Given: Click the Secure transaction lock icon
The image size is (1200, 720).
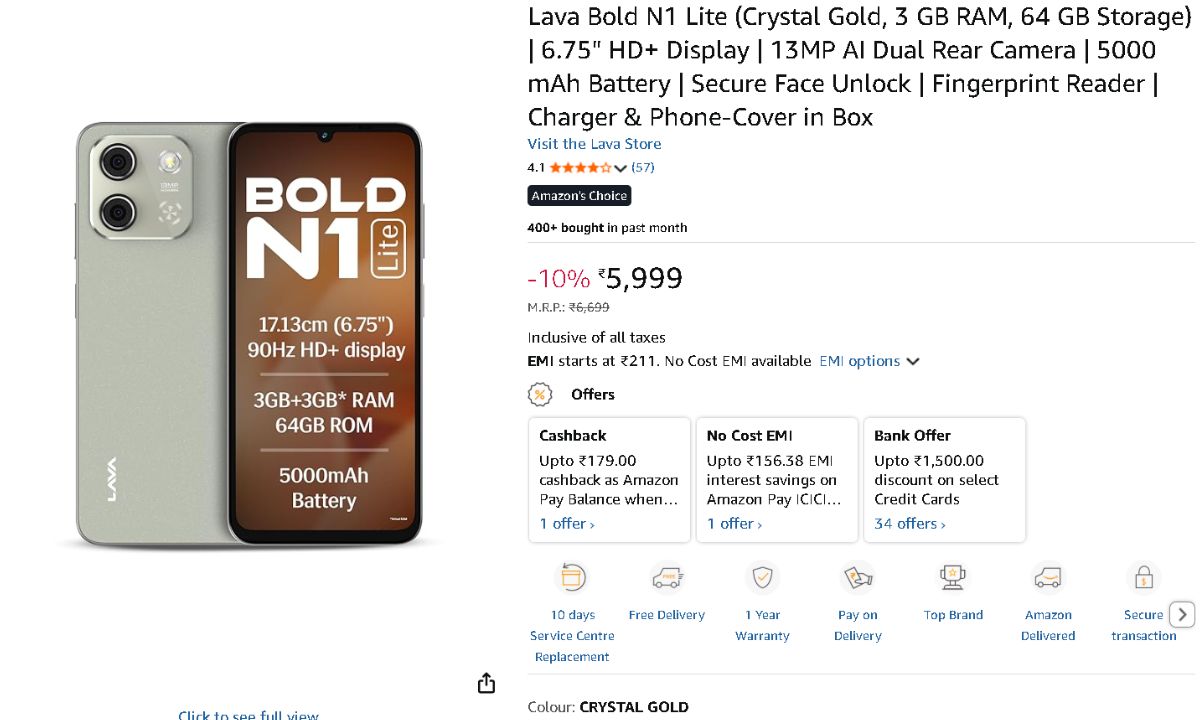Looking at the screenshot, I should pos(1142,577).
